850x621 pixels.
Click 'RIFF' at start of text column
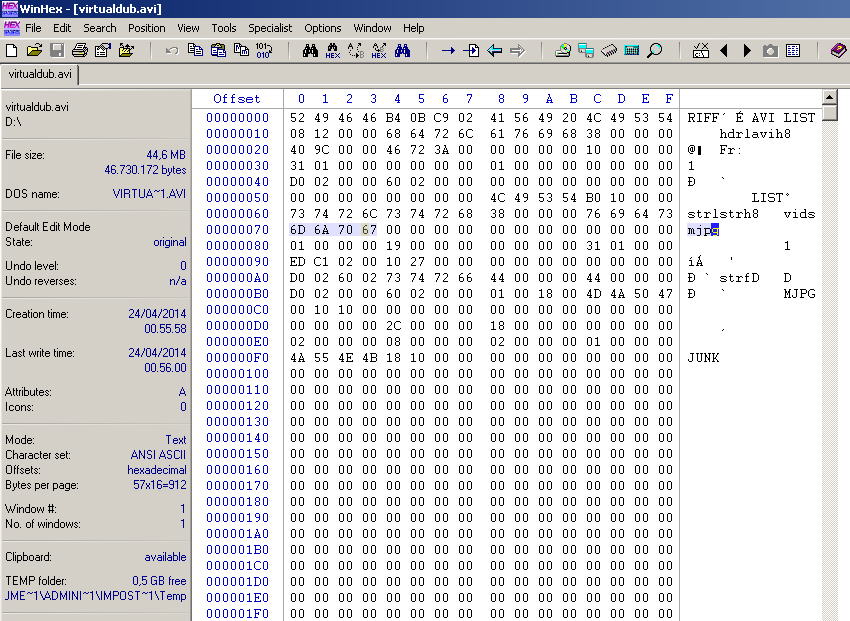tap(703, 118)
